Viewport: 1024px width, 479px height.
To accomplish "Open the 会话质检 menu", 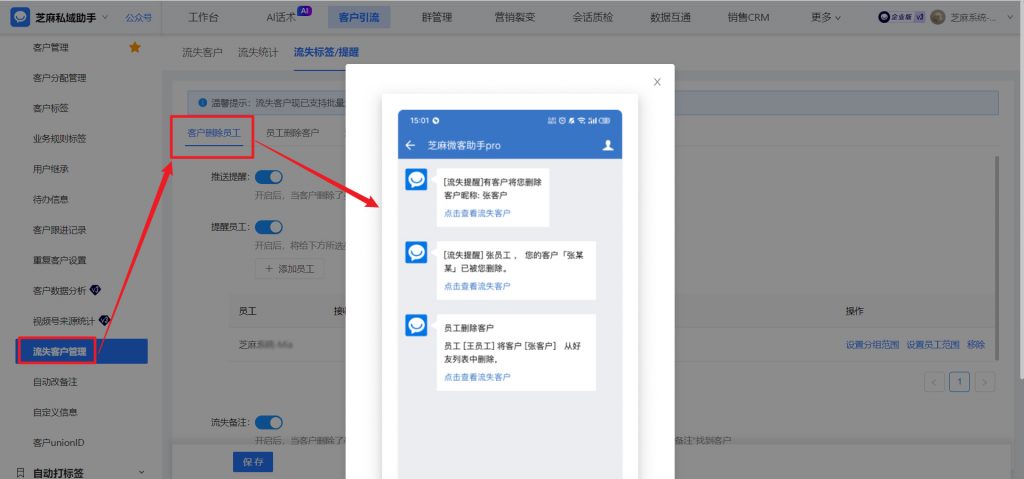I will click(592, 18).
